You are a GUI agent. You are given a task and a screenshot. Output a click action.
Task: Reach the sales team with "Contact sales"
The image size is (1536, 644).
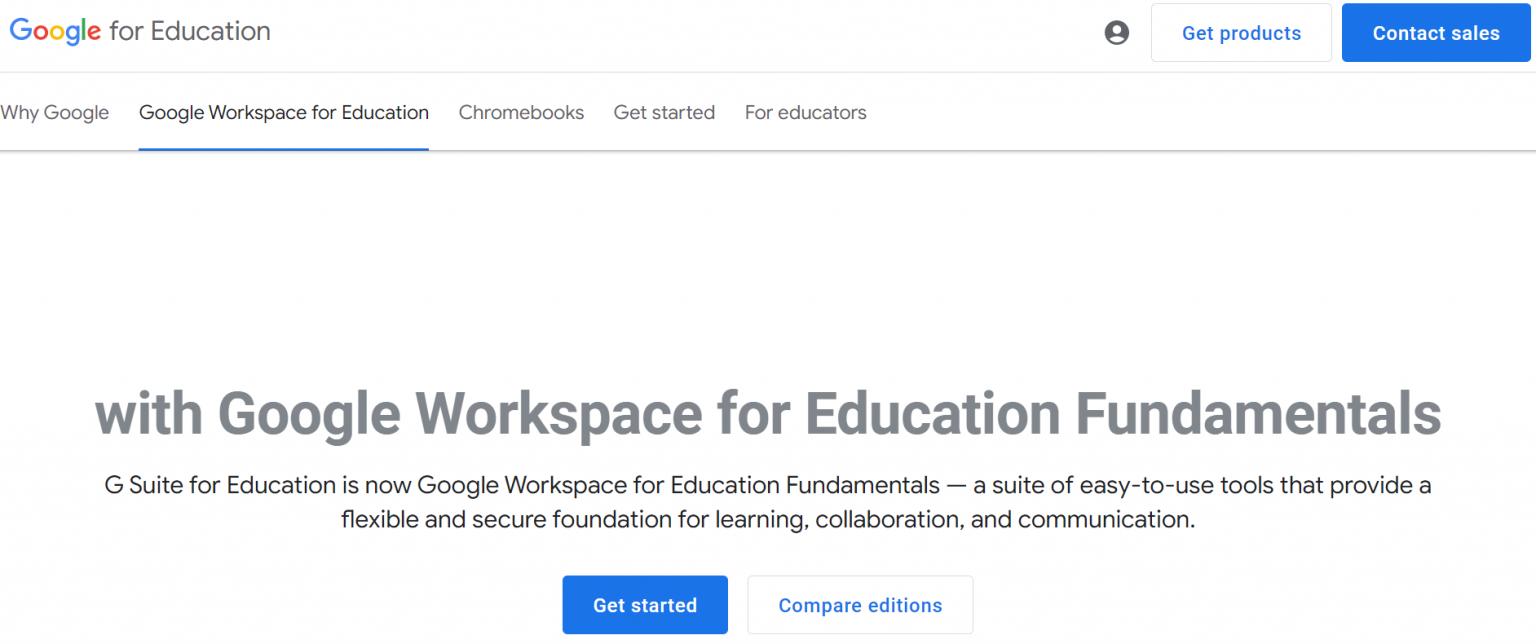click(1435, 32)
